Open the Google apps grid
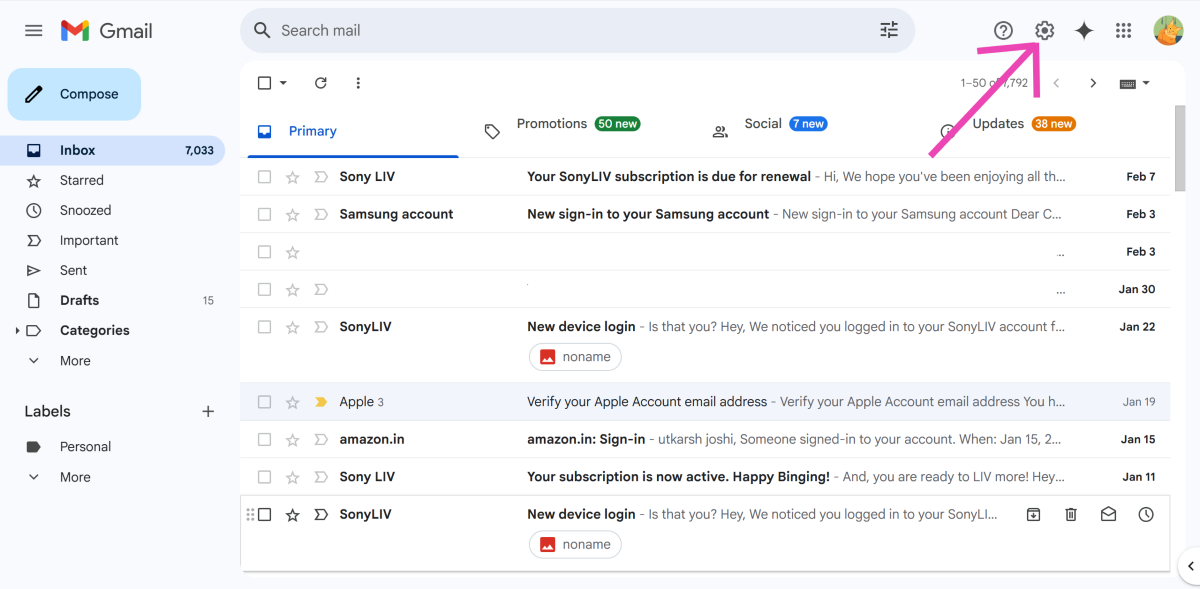 coord(1123,31)
